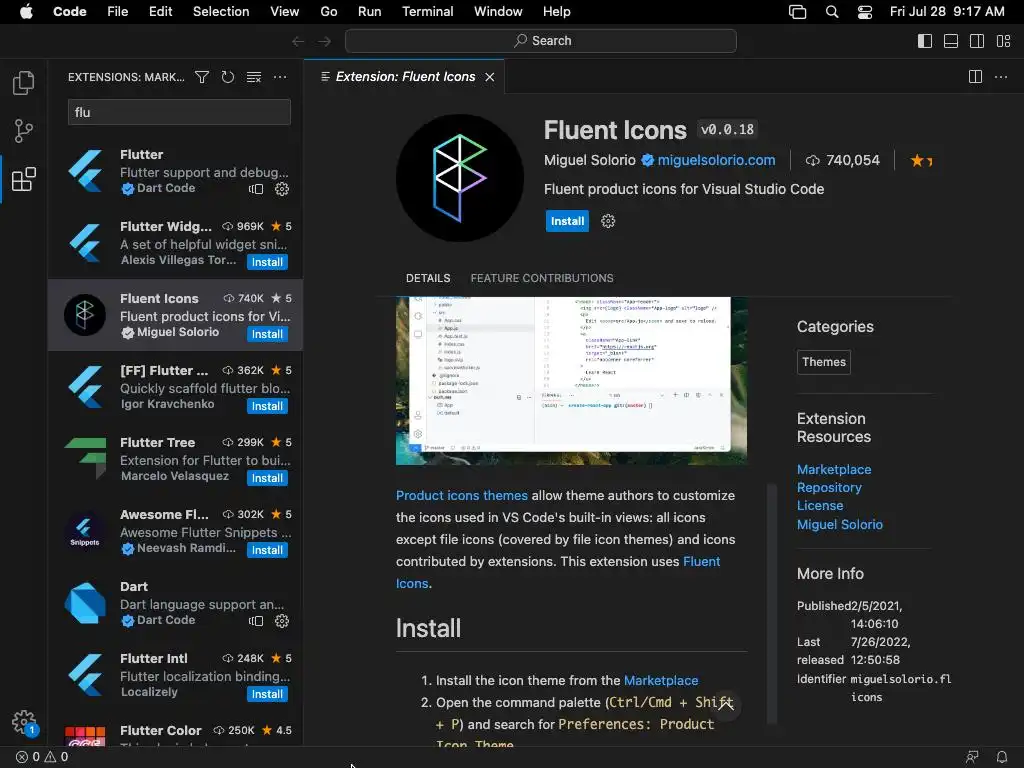This screenshot has width=1024, height=768.
Task: Open the Apple menu
Action: (x=26, y=12)
